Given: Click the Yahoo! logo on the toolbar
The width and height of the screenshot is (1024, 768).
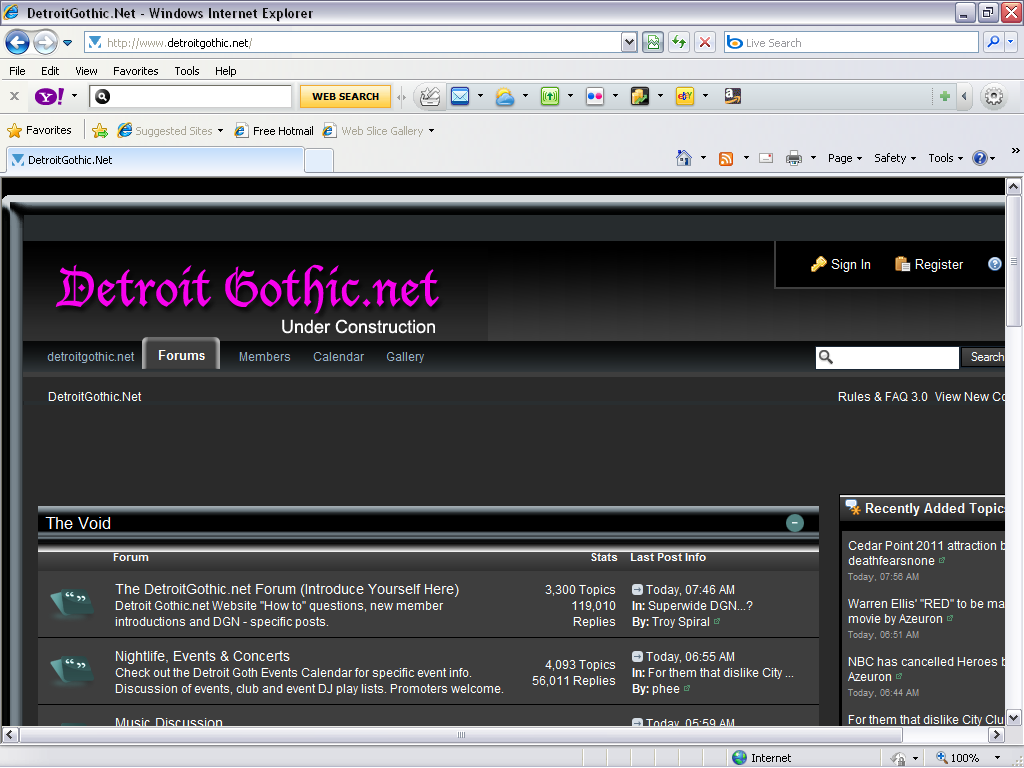Looking at the screenshot, I should click(49, 97).
